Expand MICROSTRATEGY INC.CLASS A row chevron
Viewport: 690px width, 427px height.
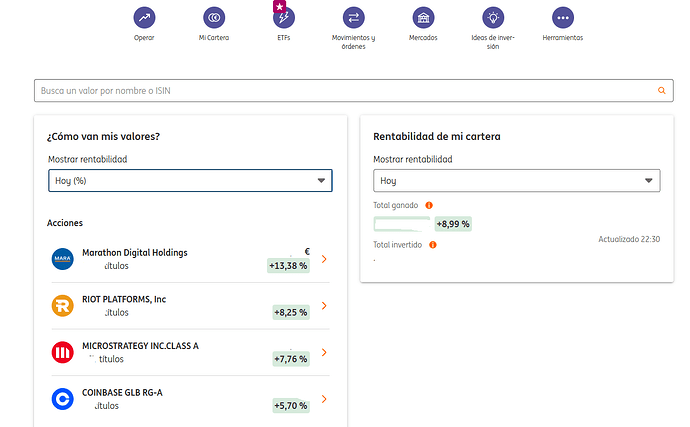coord(324,352)
